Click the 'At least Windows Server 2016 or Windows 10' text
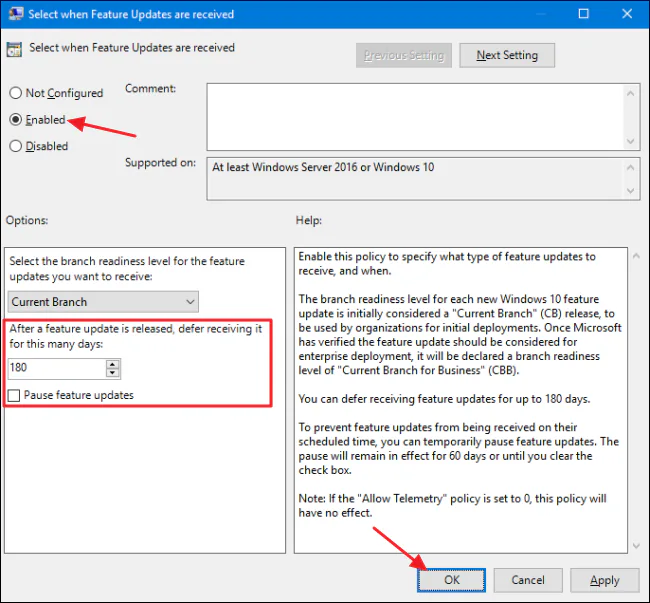650x603 pixels. tap(323, 167)
